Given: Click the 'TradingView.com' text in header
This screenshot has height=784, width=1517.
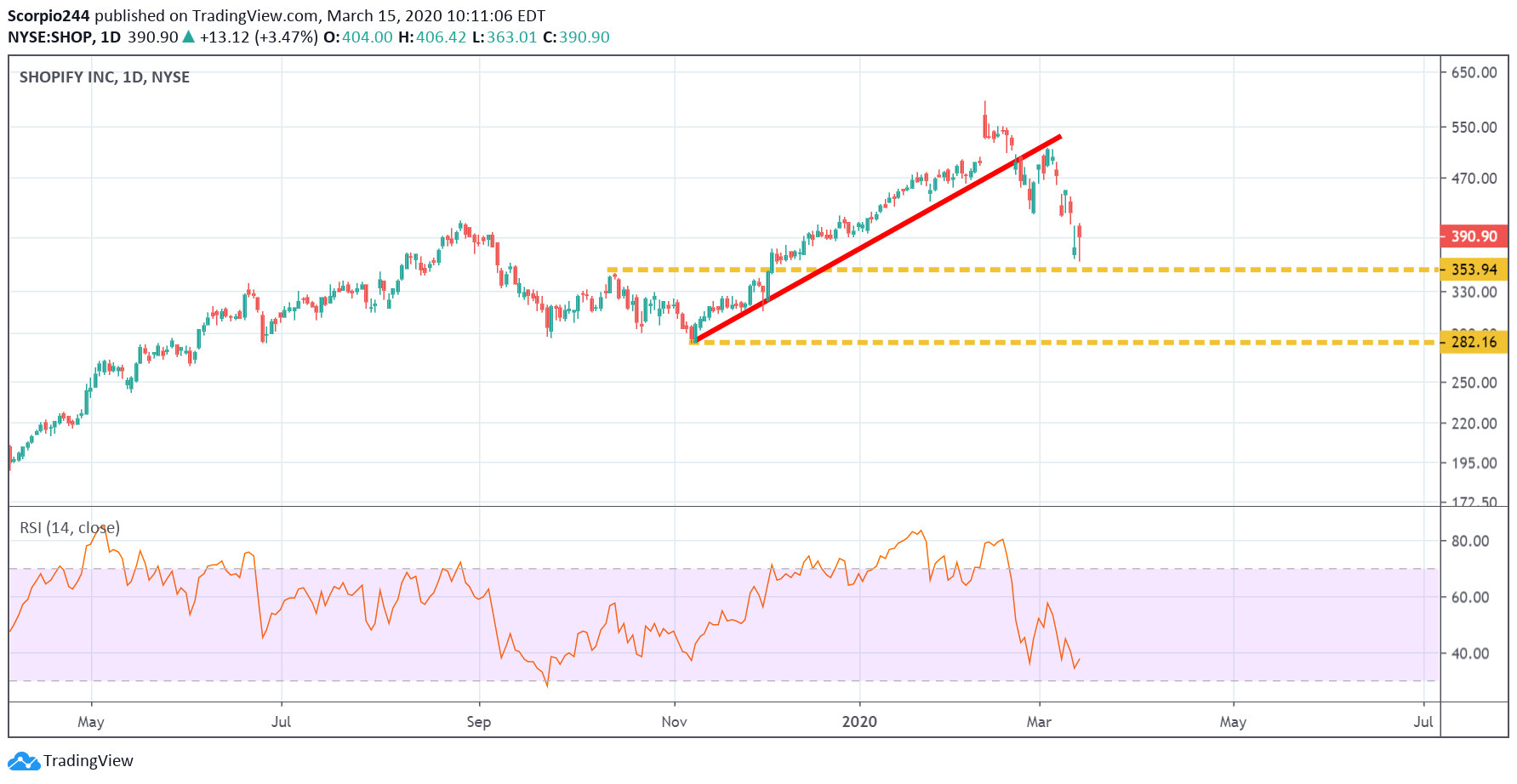Looking at the screenshot, I should [255, 16].
